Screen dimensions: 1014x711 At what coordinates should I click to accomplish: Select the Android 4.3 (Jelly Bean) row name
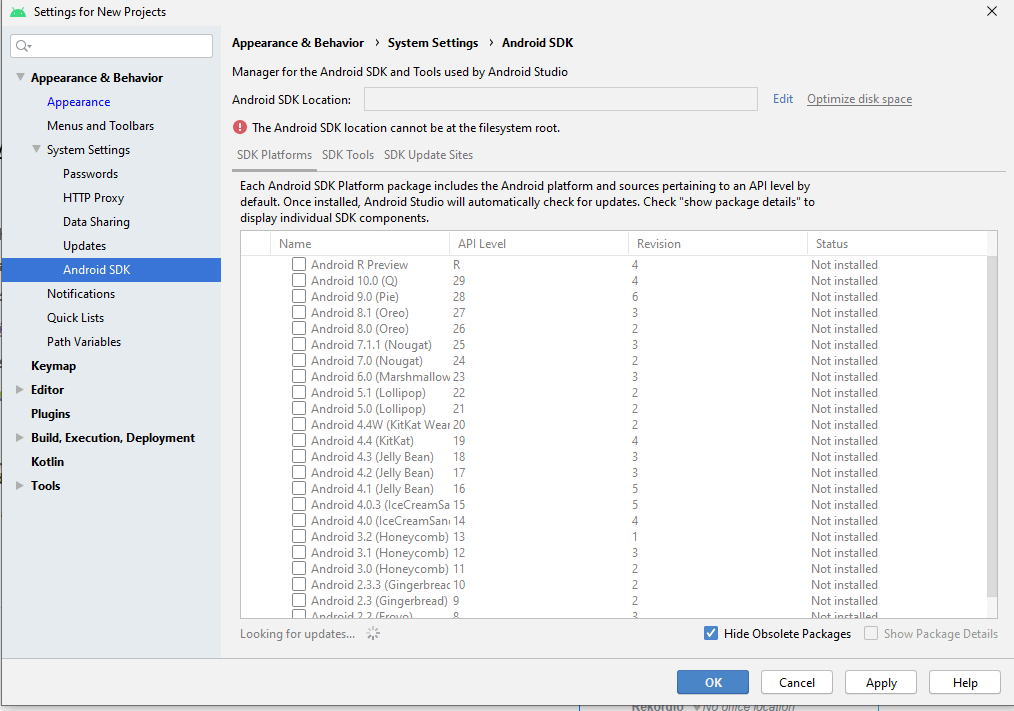(x=372, y=456)
